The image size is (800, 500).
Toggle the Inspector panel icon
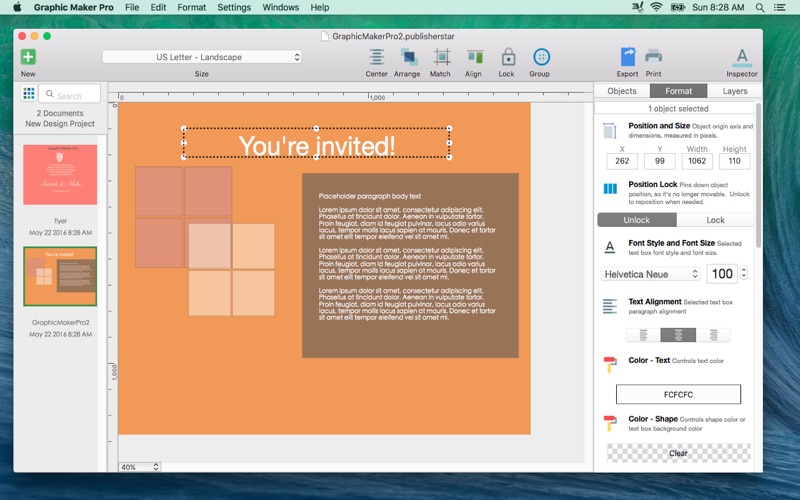[742, 58]
